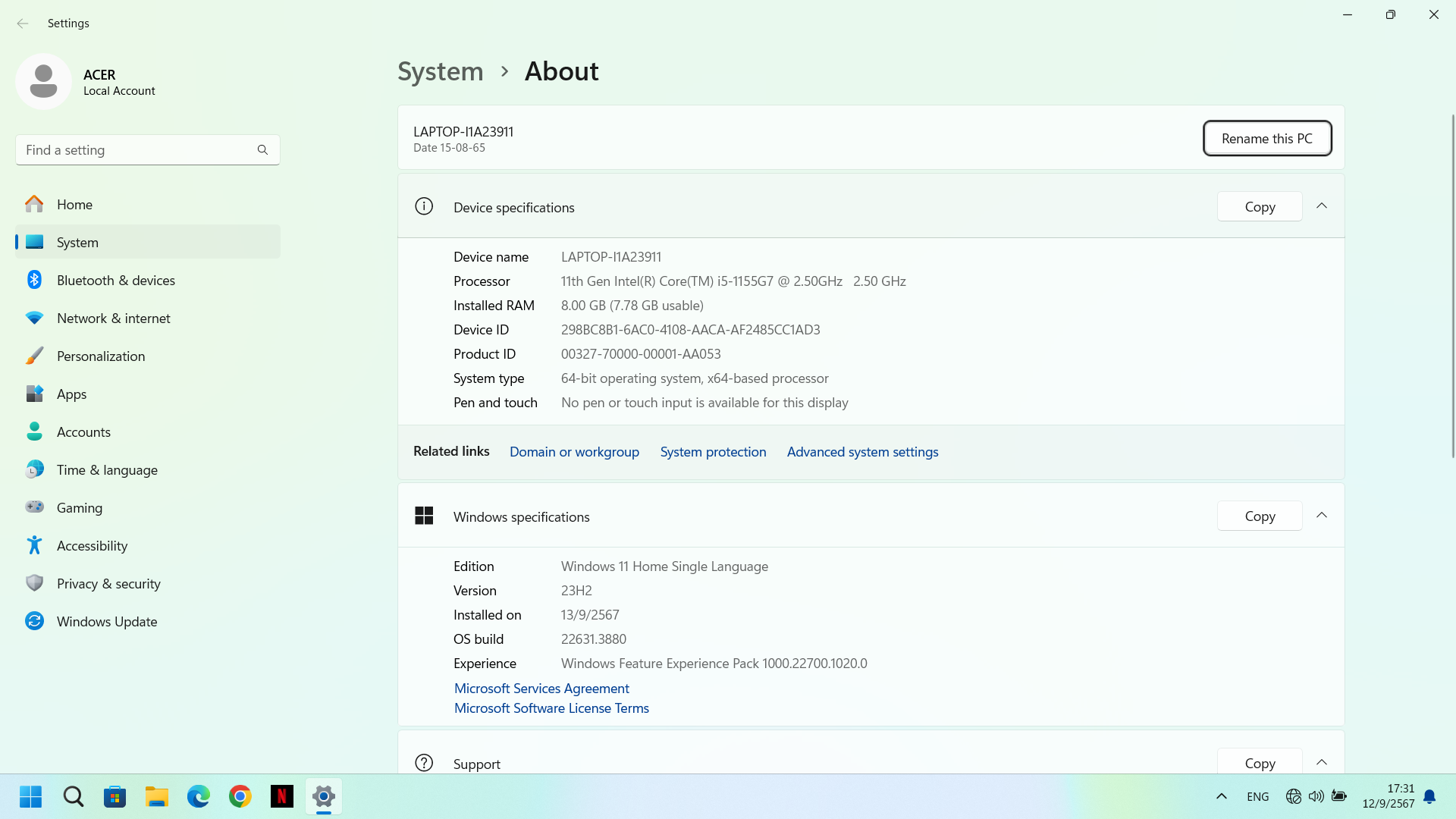Click the OS build value 22631.3880
The height and width of the screenshot is (819, 1456).
[x=594, y=639]
